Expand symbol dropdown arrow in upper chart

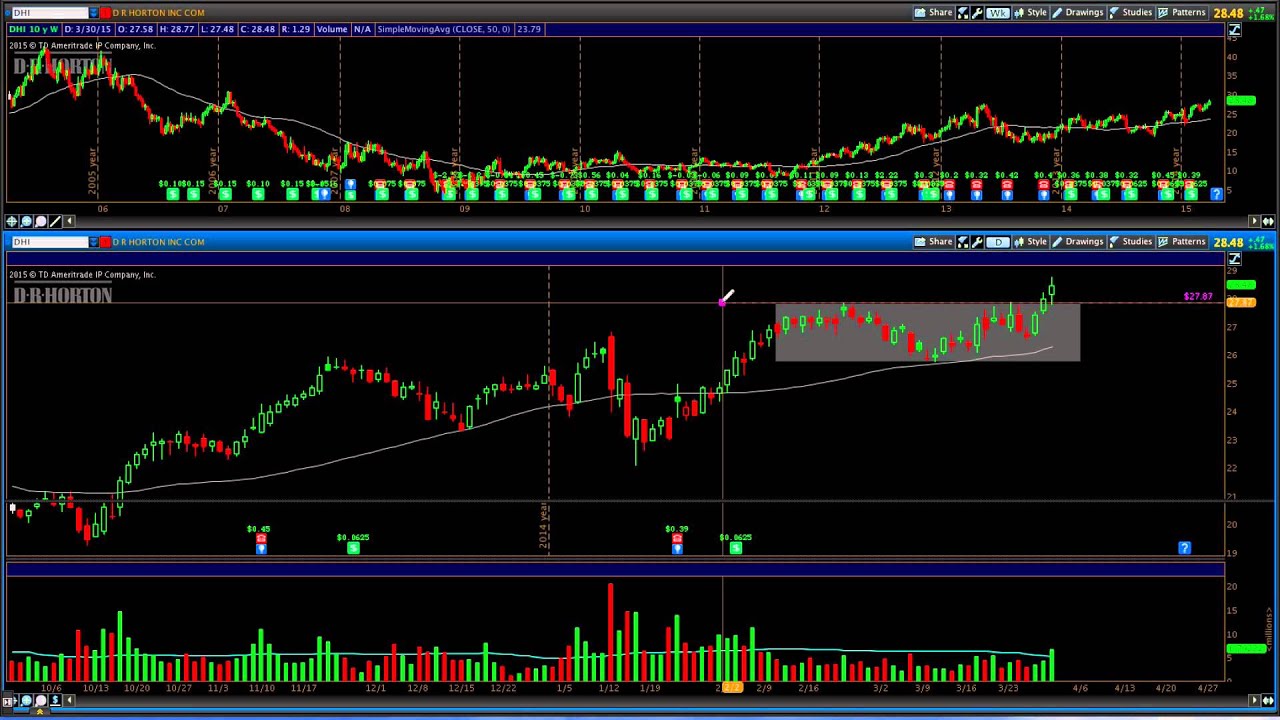(x=93, y=13)
